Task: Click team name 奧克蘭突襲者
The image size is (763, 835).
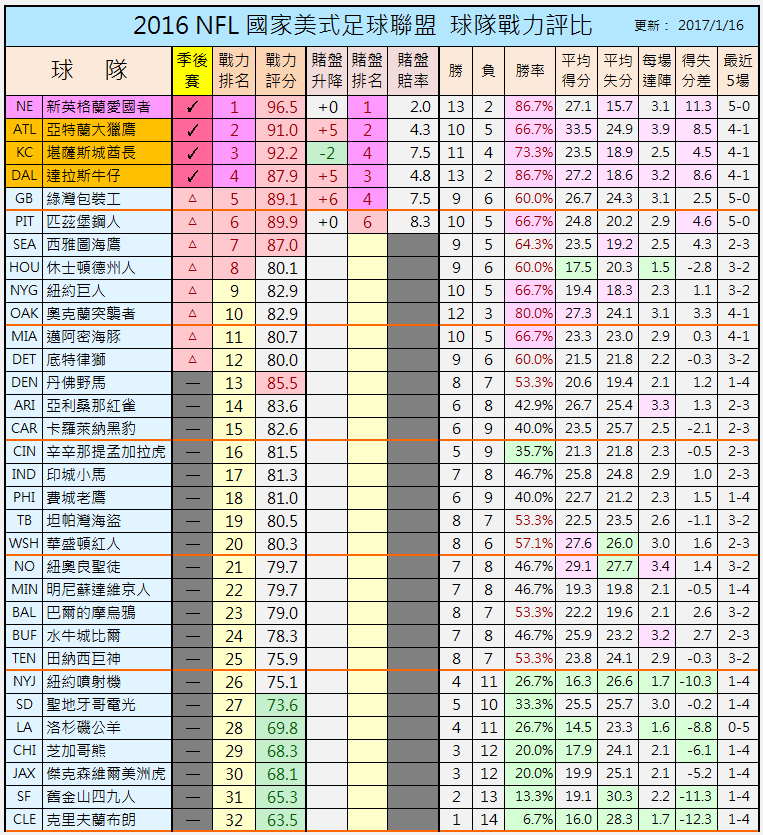Action: [x=91, y=314]
